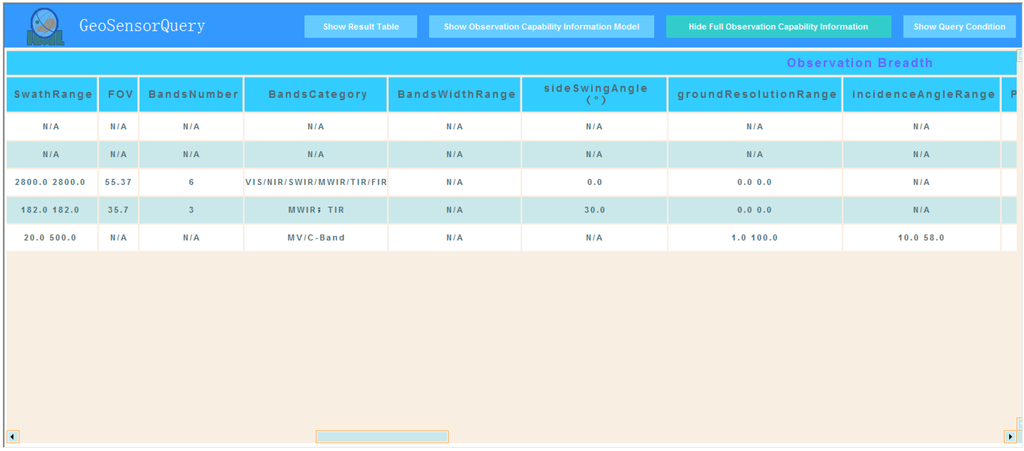Click the sideSwingAngle column header
The image size is (1024, 451).
point(595,95)
